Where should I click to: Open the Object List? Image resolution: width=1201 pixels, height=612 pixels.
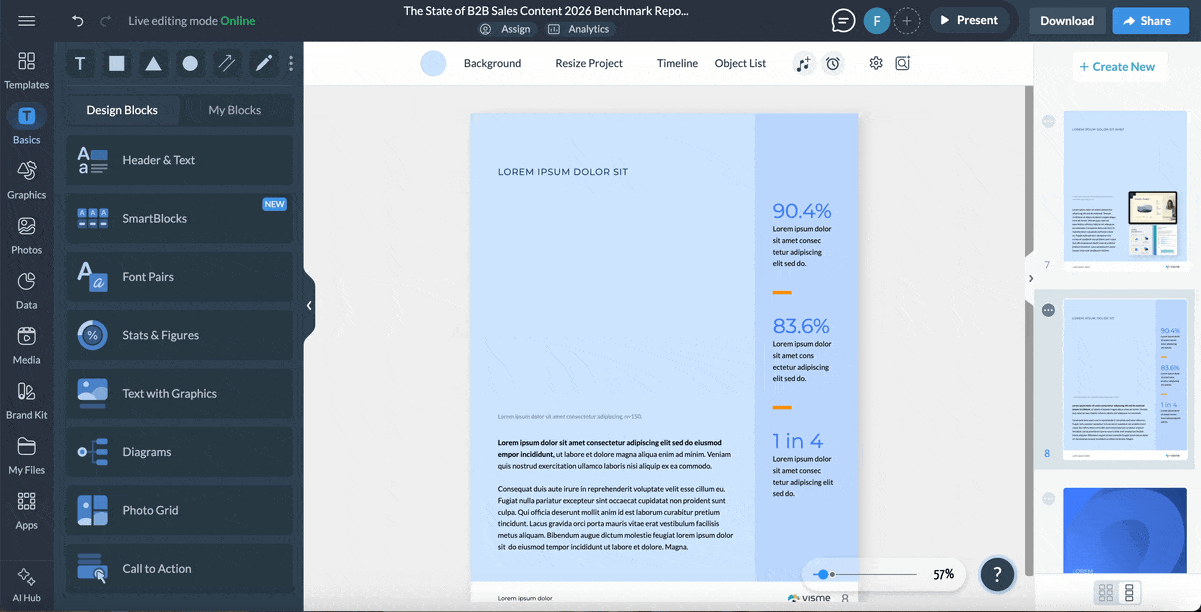pyautogui.click(x=740, y=63)
